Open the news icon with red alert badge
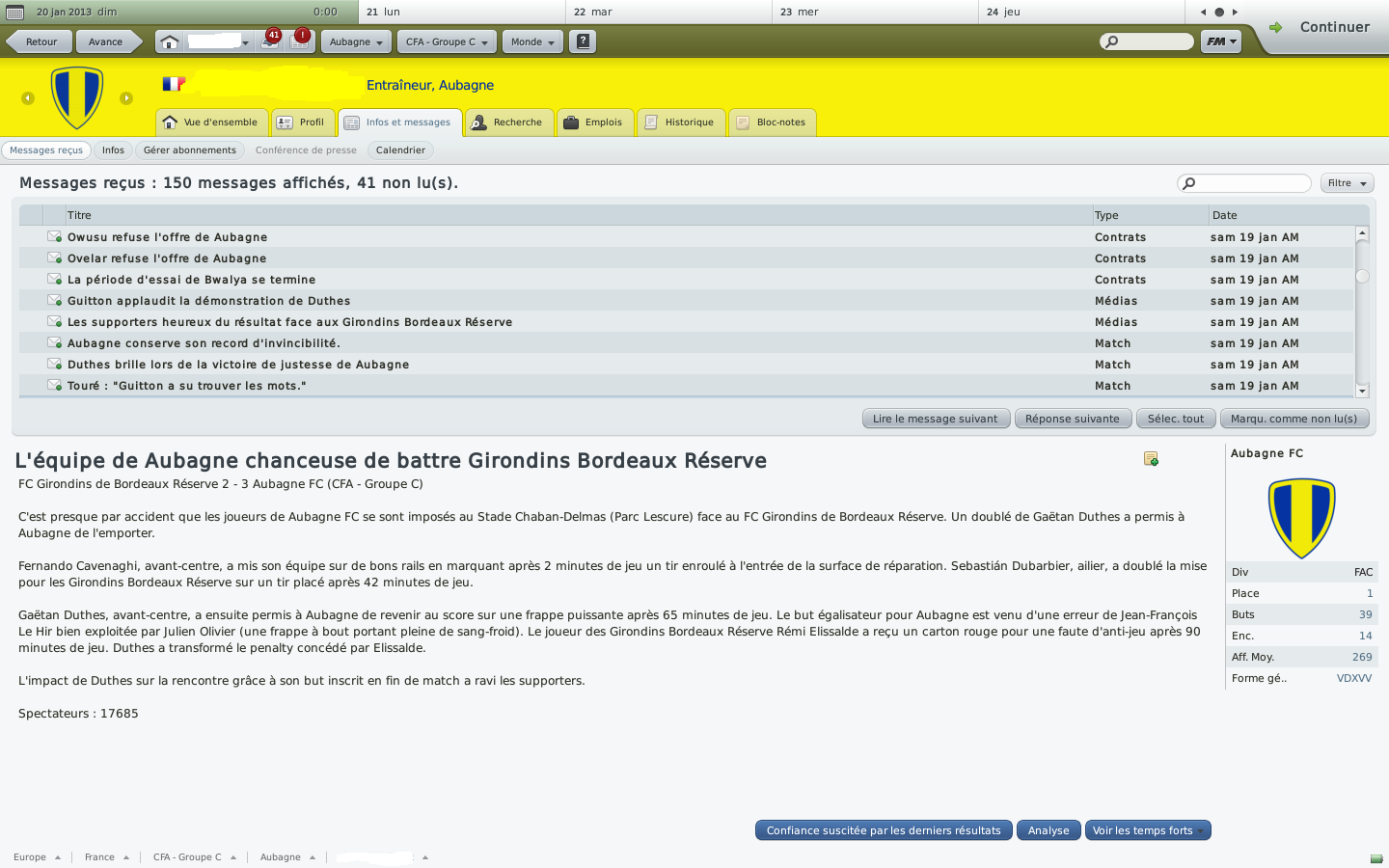Image resolution: width=1389 pixels, height=868 pixels. coord(301,41)
